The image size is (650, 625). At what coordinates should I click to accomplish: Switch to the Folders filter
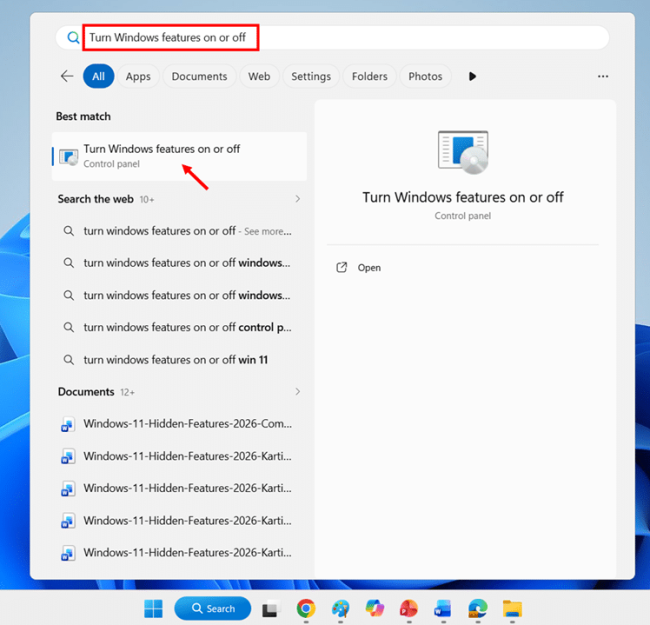(369, 76)
